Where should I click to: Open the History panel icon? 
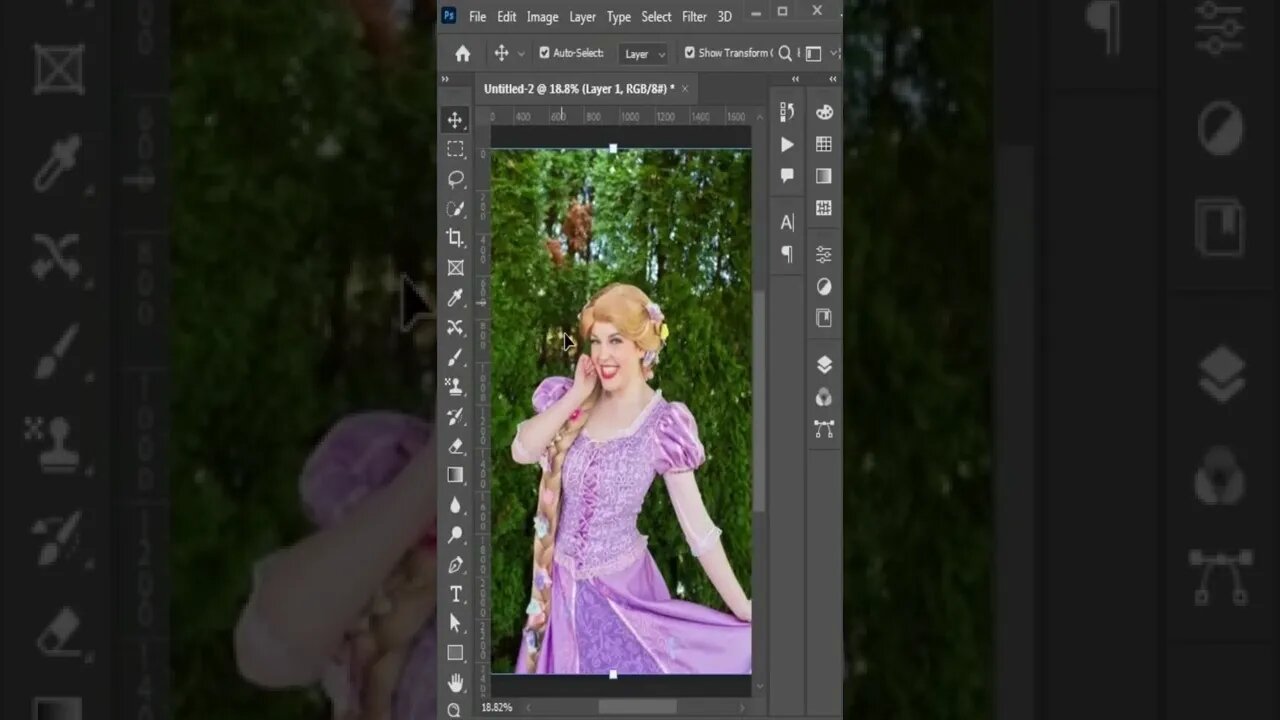[x=787, y=112]
